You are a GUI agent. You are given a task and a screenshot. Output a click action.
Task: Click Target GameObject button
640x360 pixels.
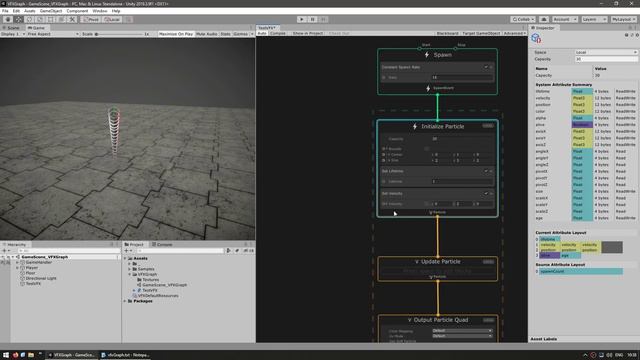point(481,33)
